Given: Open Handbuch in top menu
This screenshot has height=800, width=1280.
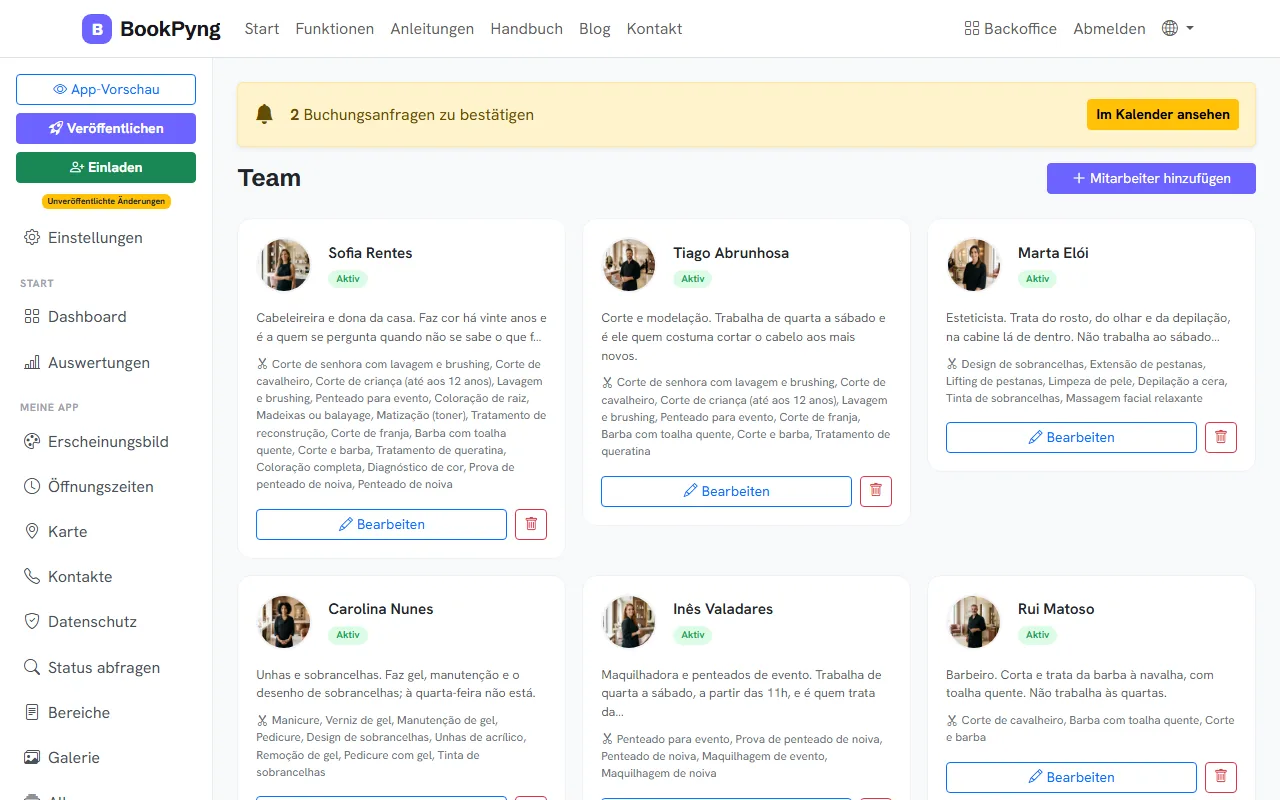Looking at the screenshot, I should pos(526,28).
